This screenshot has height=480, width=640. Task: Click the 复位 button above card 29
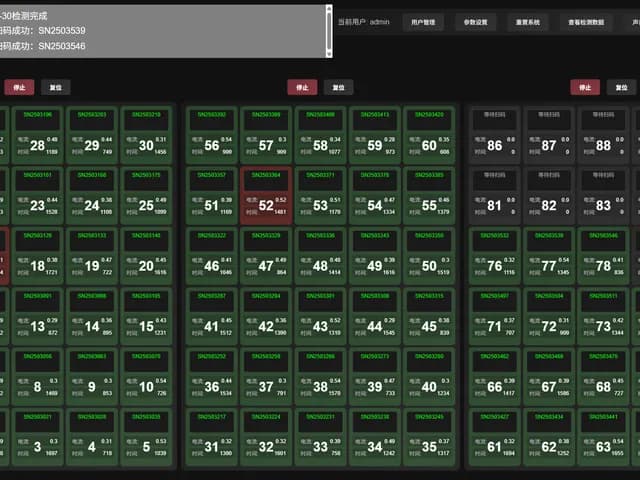pyautogui.click(x=56, y=87)
